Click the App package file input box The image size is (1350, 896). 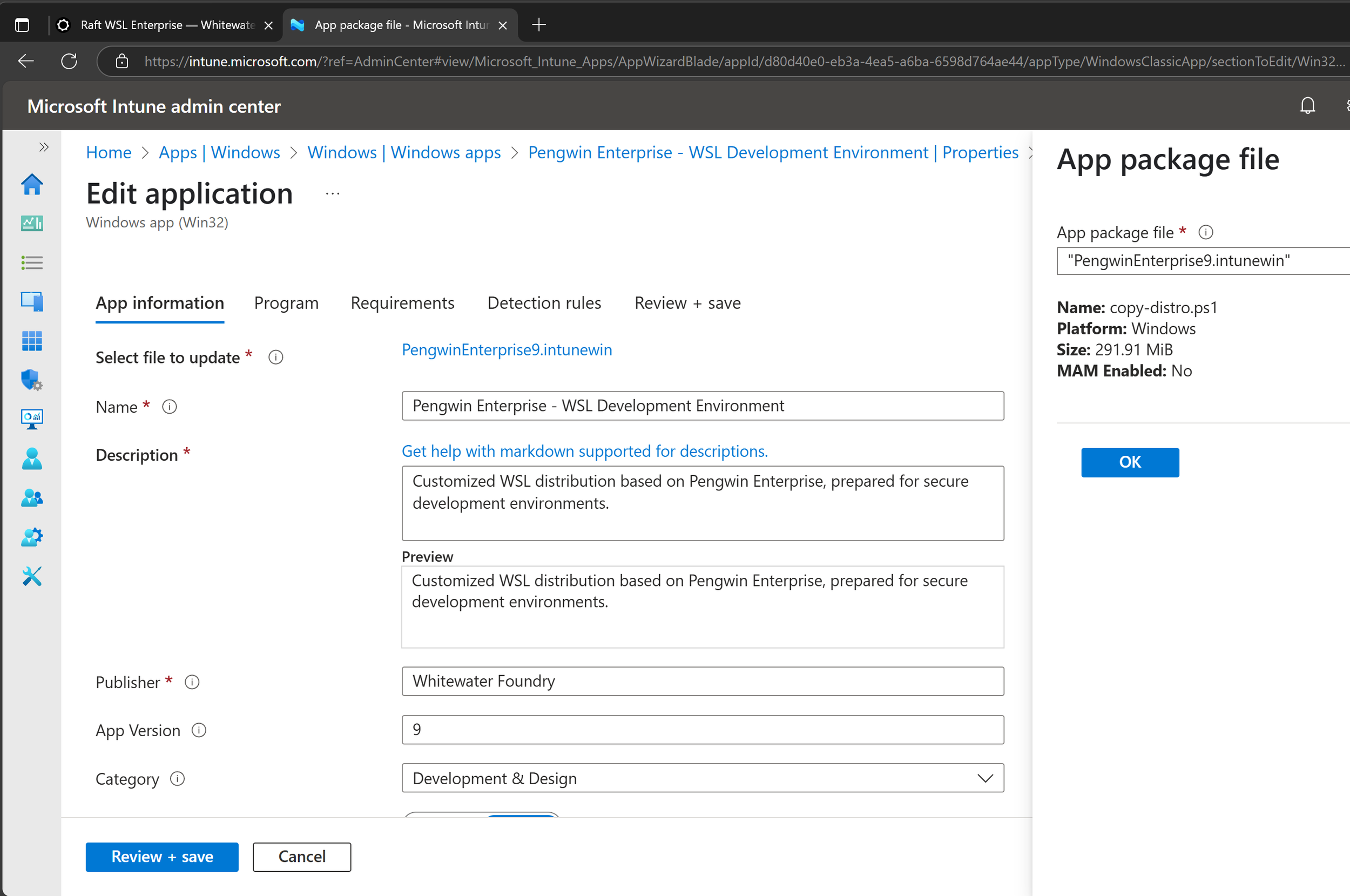(x=1203, y=260)
